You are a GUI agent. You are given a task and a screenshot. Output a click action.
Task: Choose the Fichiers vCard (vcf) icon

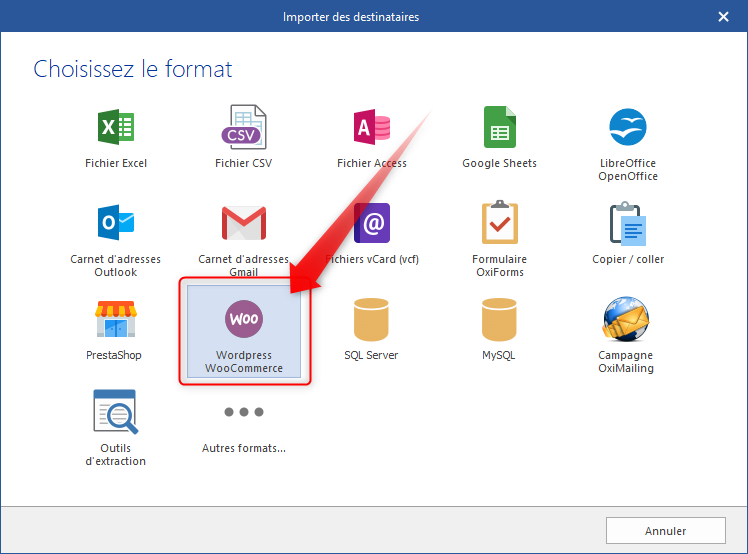[372, 223]
